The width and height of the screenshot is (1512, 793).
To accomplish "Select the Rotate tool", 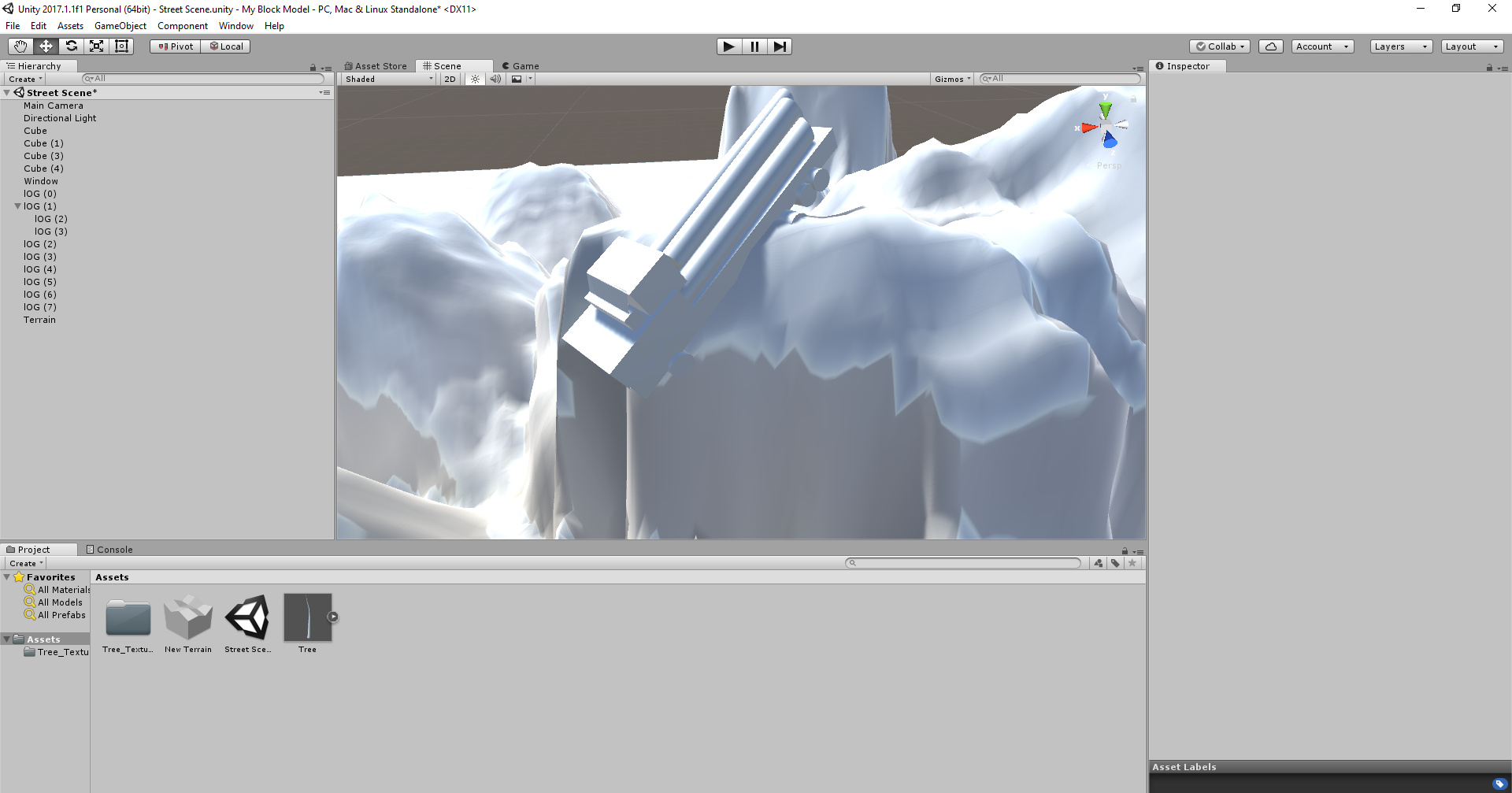I will tap(71, 46).
